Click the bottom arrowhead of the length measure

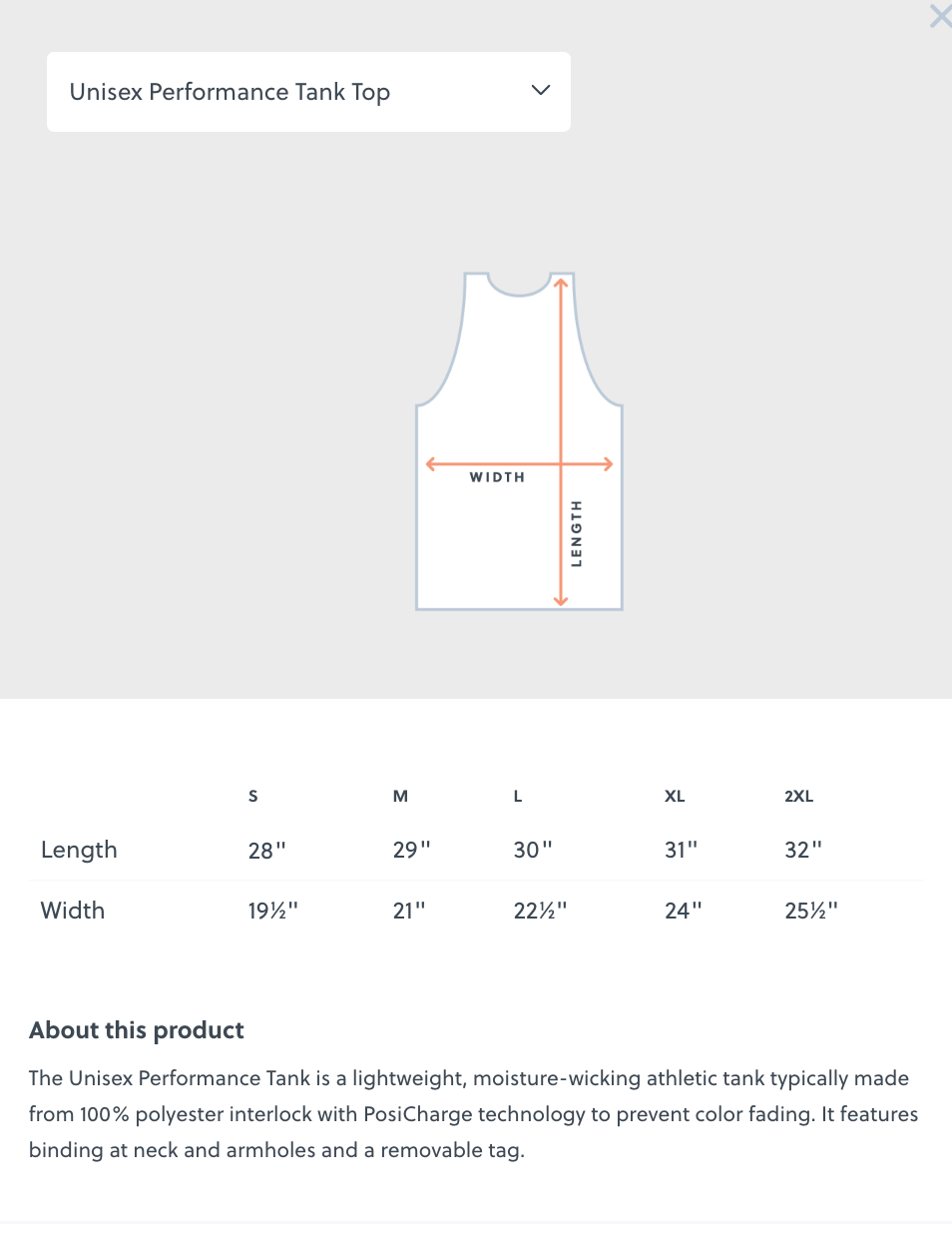point(560,603)
